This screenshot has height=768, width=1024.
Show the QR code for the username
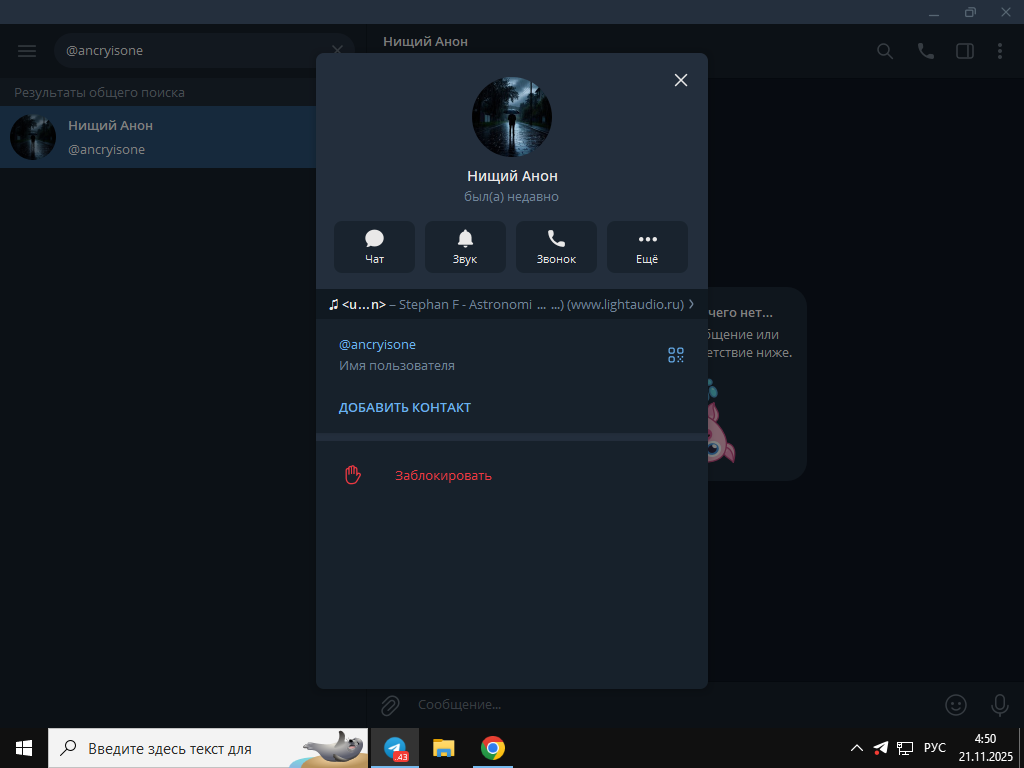click(x=676, y=355)
